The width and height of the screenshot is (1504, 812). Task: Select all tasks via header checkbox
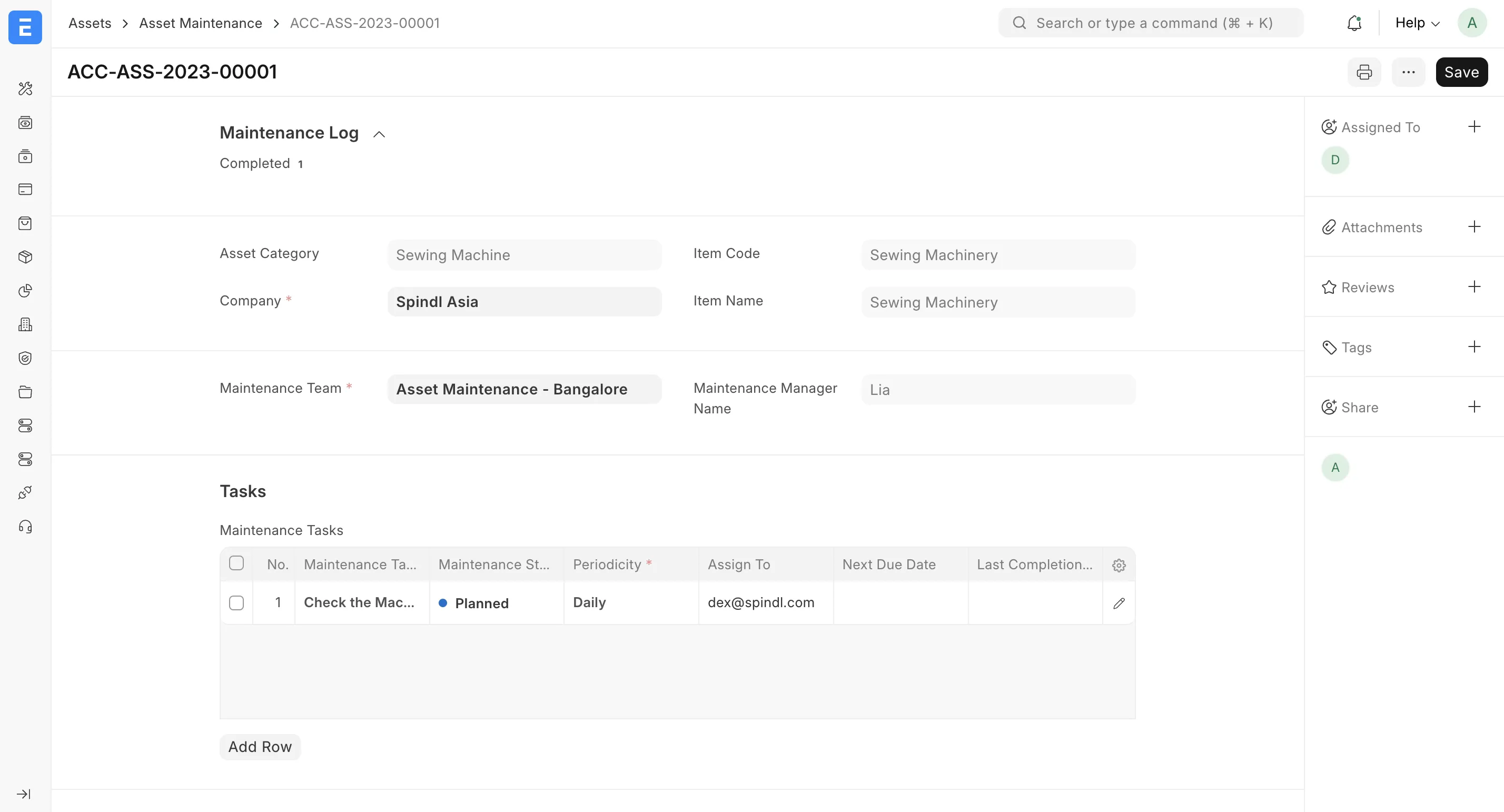tap(236, 564)
